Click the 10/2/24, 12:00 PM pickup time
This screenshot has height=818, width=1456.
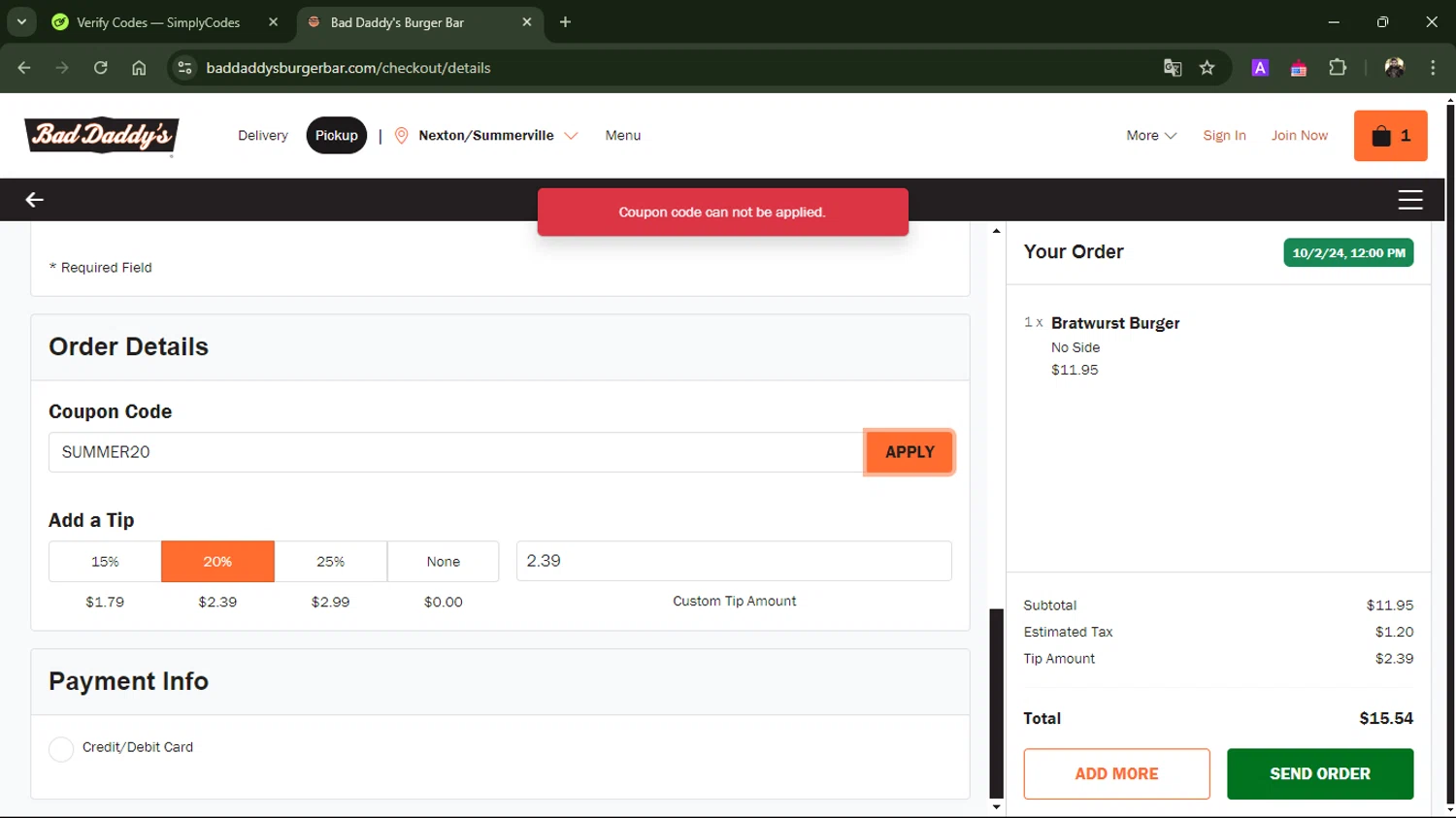pyautogui.click(x=1348, y=252)
